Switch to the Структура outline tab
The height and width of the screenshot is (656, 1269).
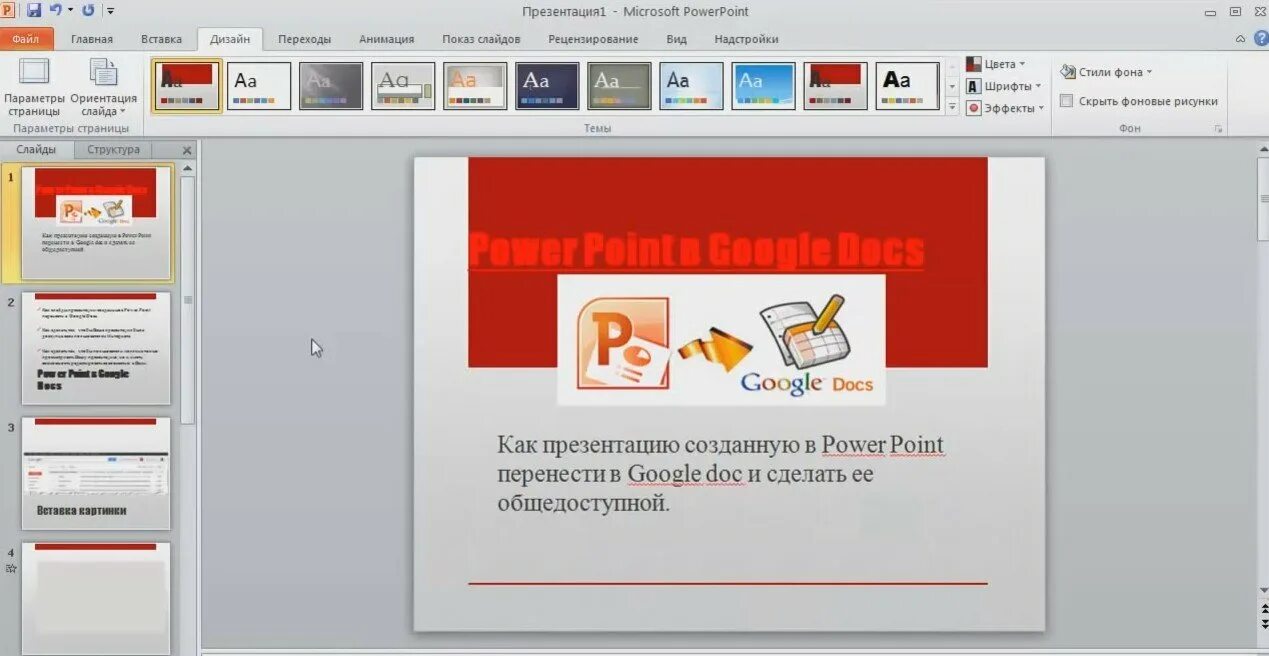[x=113, y=149]
